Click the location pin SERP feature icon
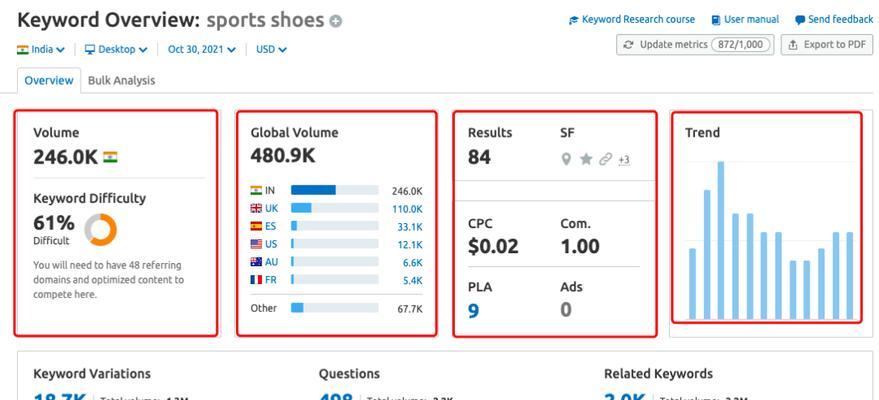This screenshot has width=879, height=400. coord(566,160)
